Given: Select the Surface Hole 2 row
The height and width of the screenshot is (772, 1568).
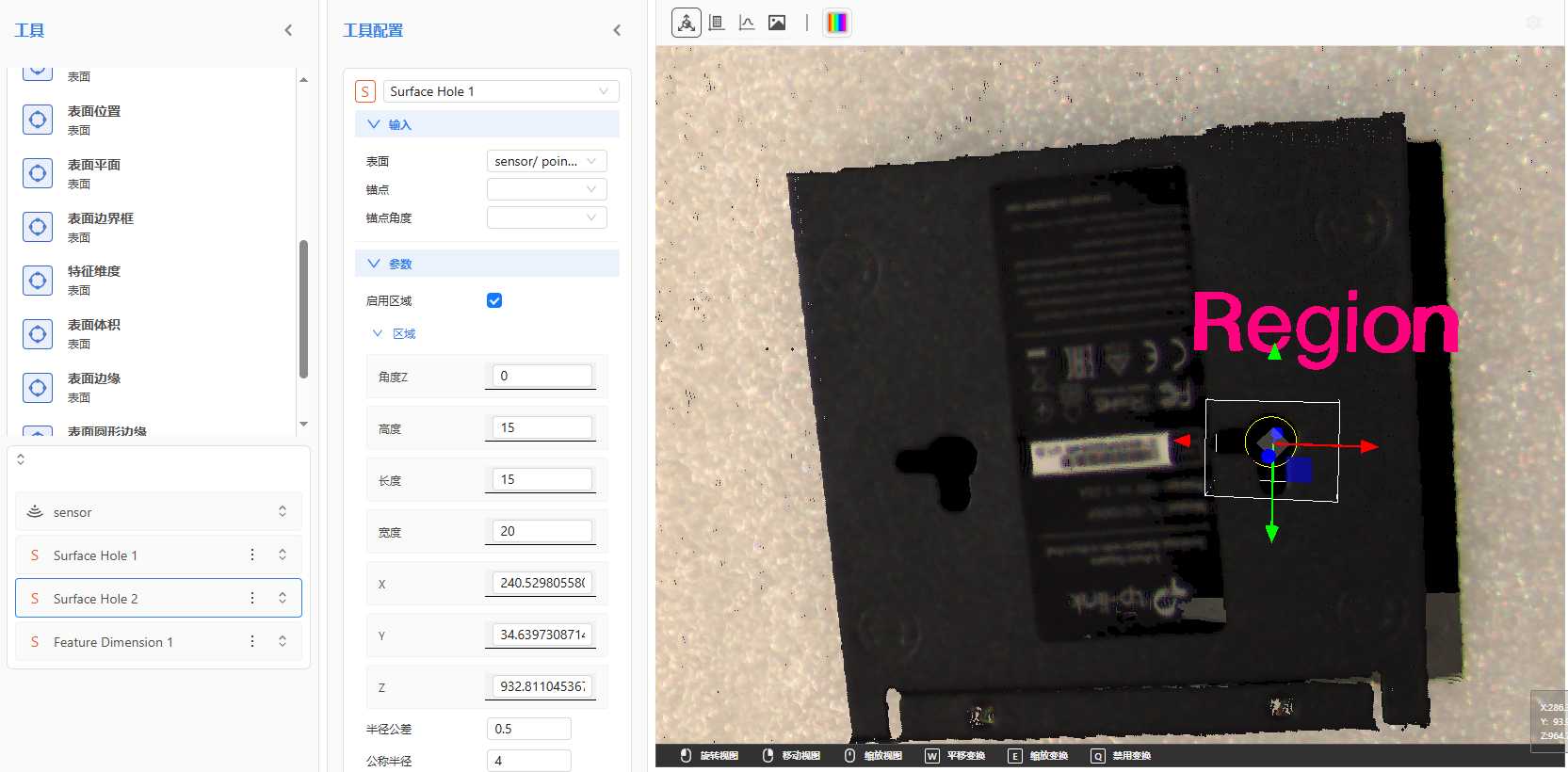Looking at the screenshot, I should pyautogui.click(x=158, y=598).
